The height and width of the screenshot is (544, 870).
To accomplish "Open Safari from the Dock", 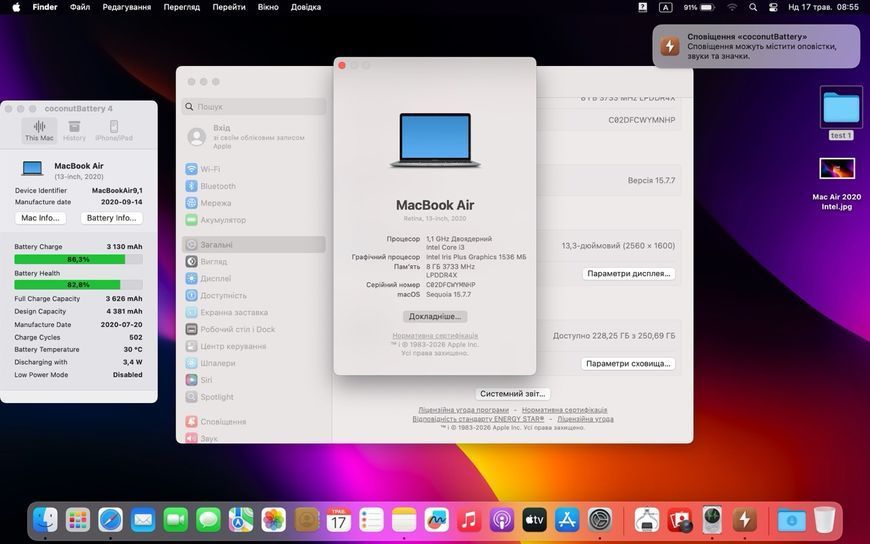I will [110, 520].
